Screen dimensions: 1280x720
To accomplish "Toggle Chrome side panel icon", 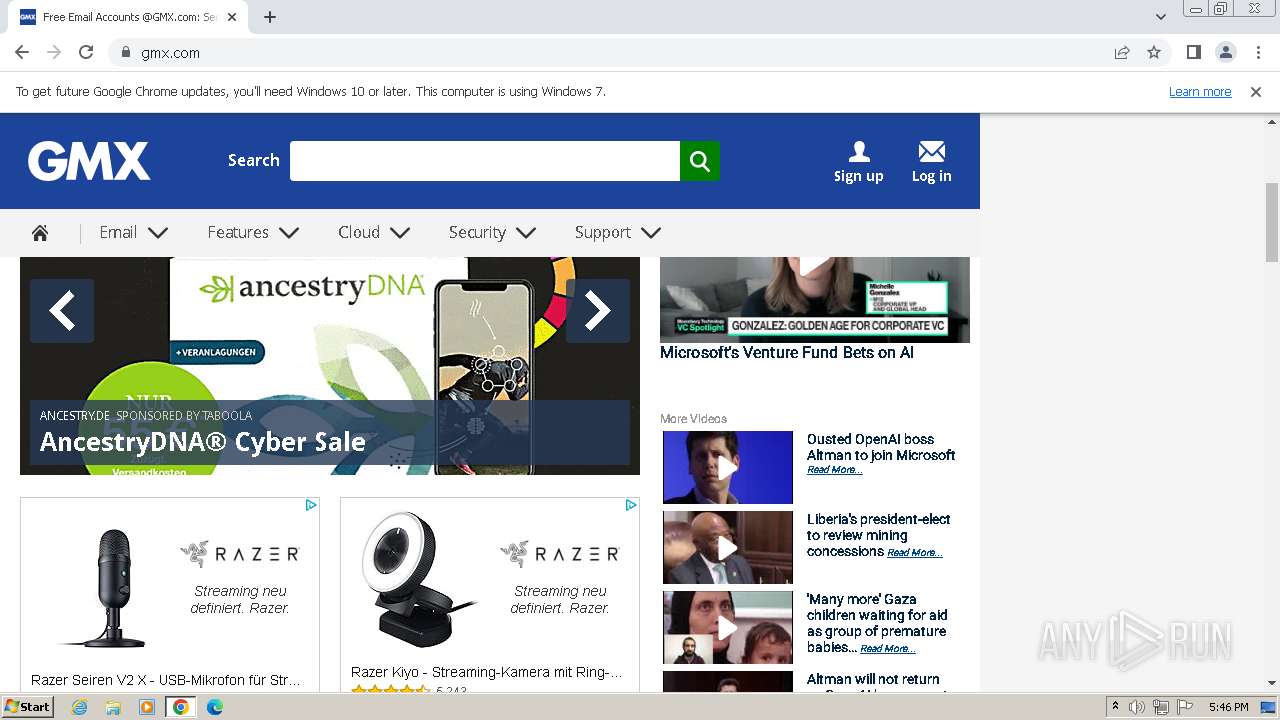I will pyautogui.click(x=1193, y=52).
